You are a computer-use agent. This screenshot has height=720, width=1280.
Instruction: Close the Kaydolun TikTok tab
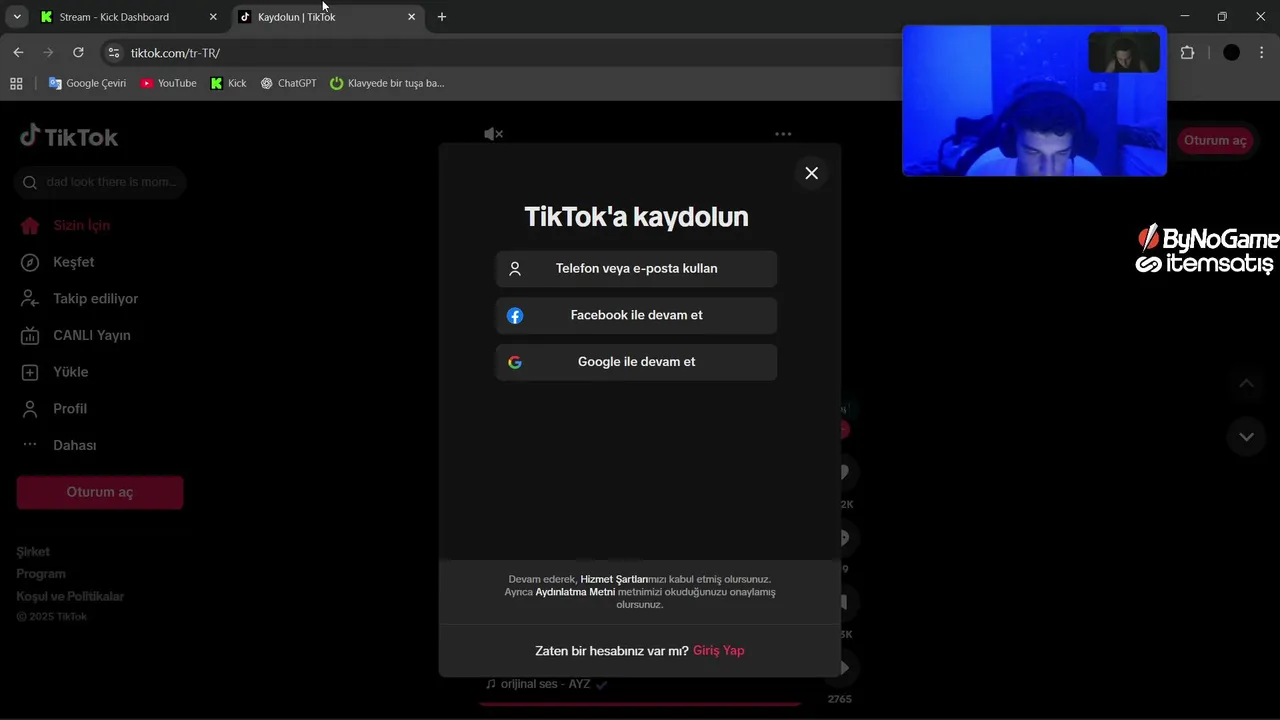[x=411, y=17]
